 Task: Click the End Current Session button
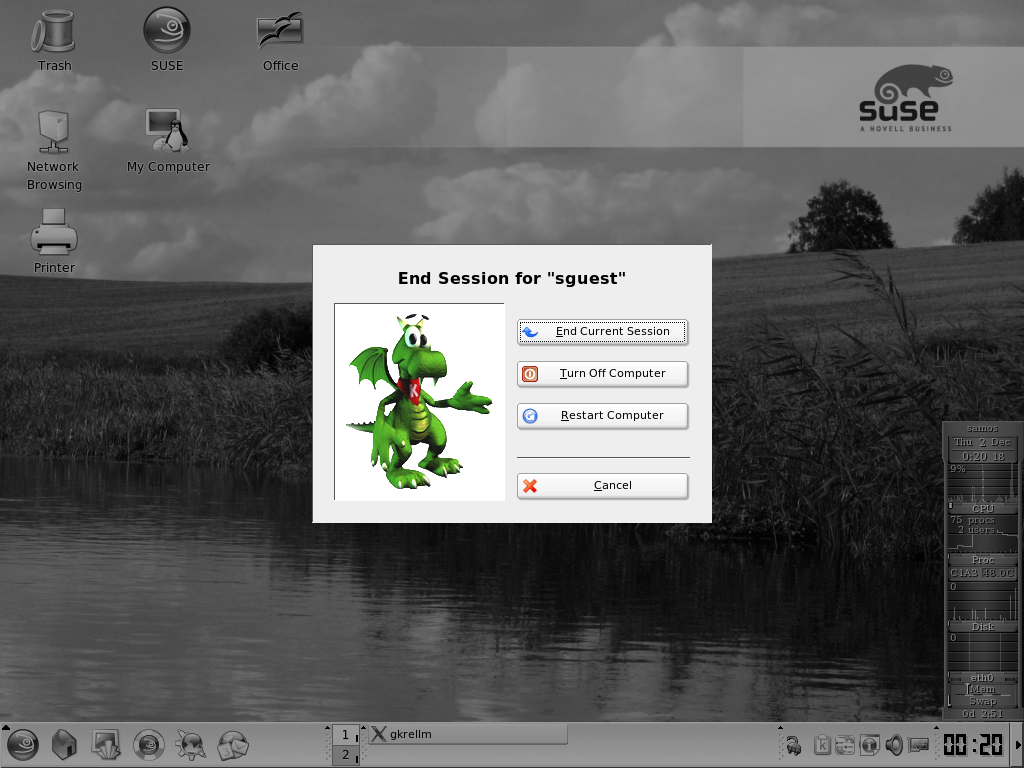(602, 332)
